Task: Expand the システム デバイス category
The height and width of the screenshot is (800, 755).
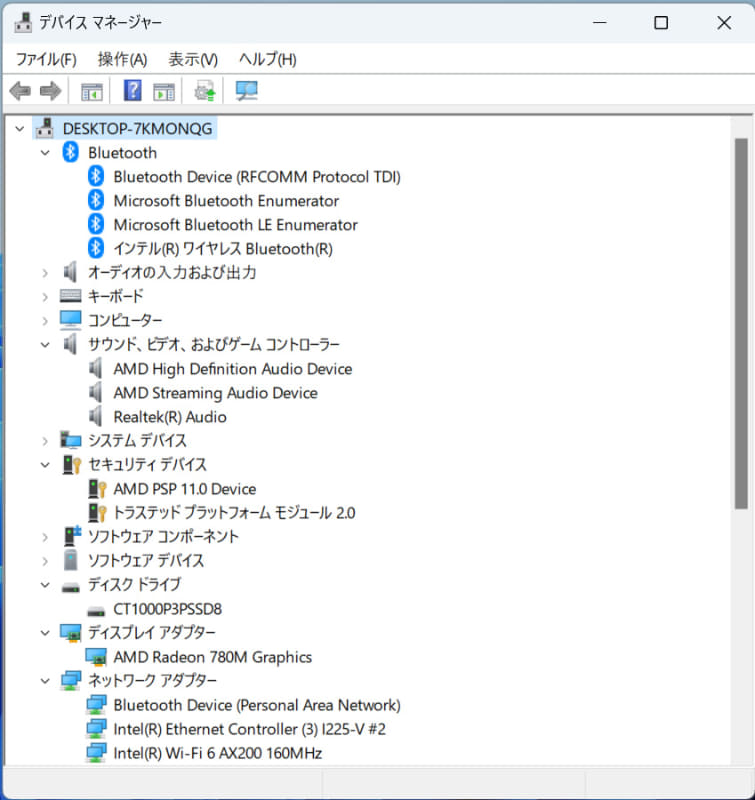Action: coord(45,441)
